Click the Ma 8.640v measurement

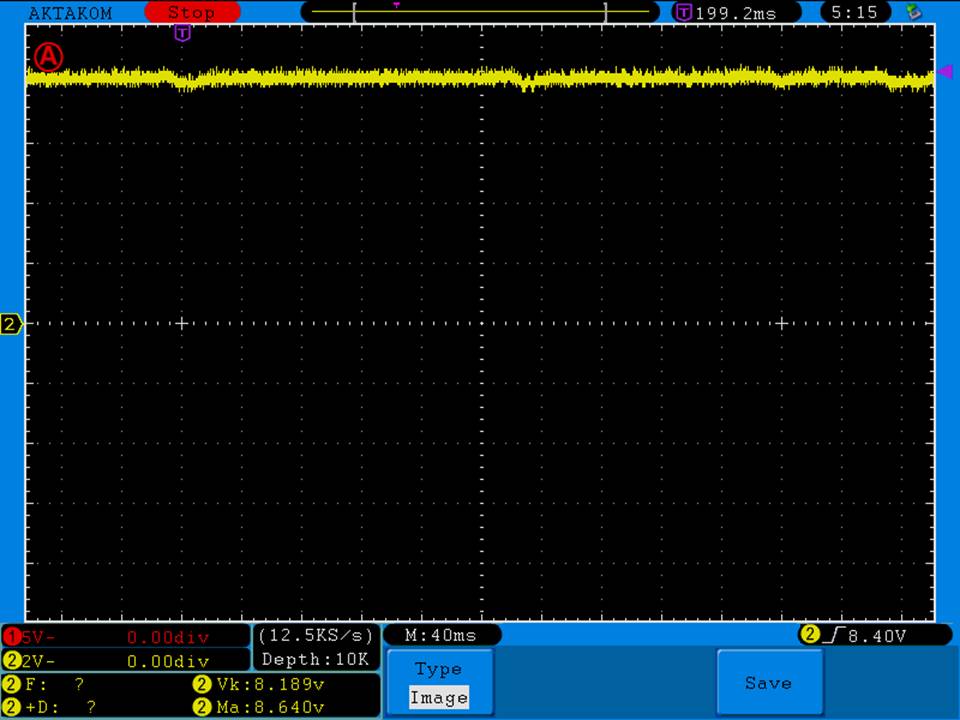pos(258,708)
